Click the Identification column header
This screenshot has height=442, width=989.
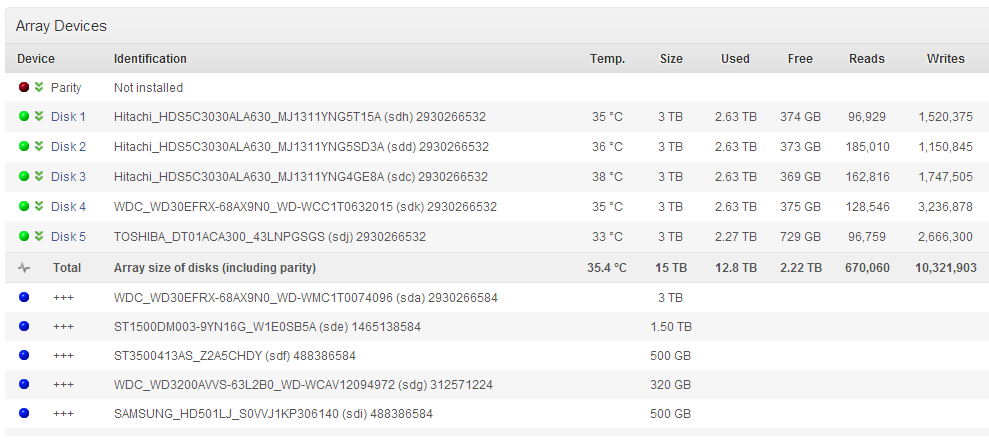pyautogui.click(x=150, y=59)
